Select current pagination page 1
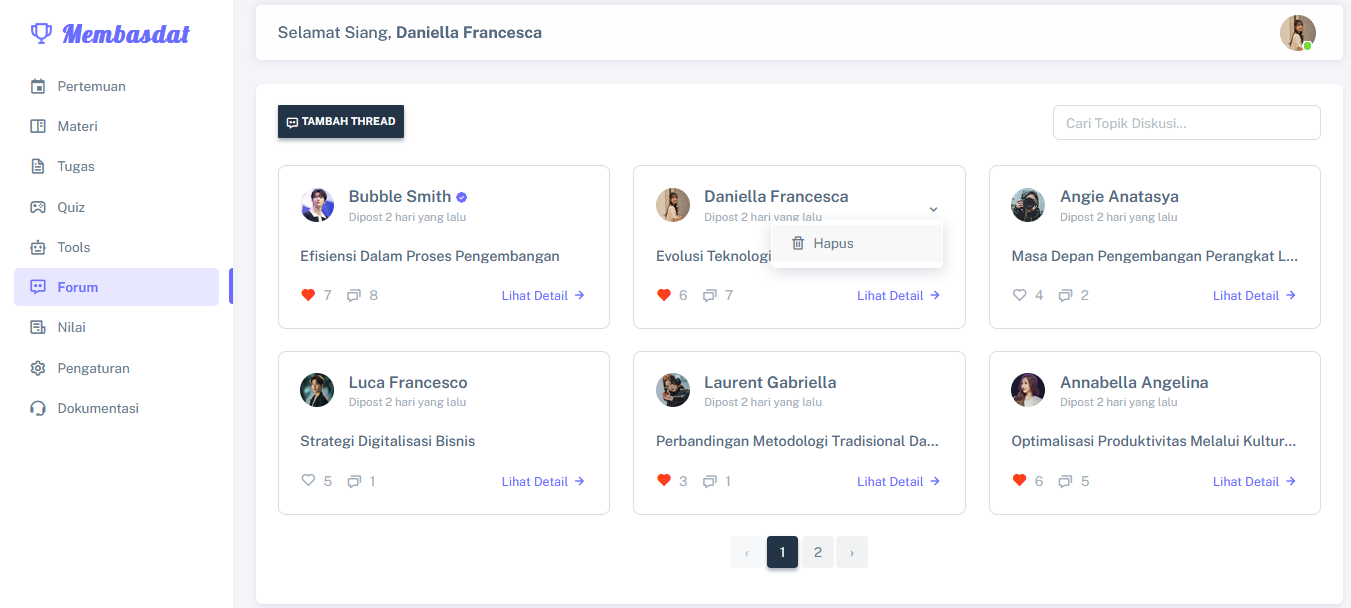 [x=782, y=552]
